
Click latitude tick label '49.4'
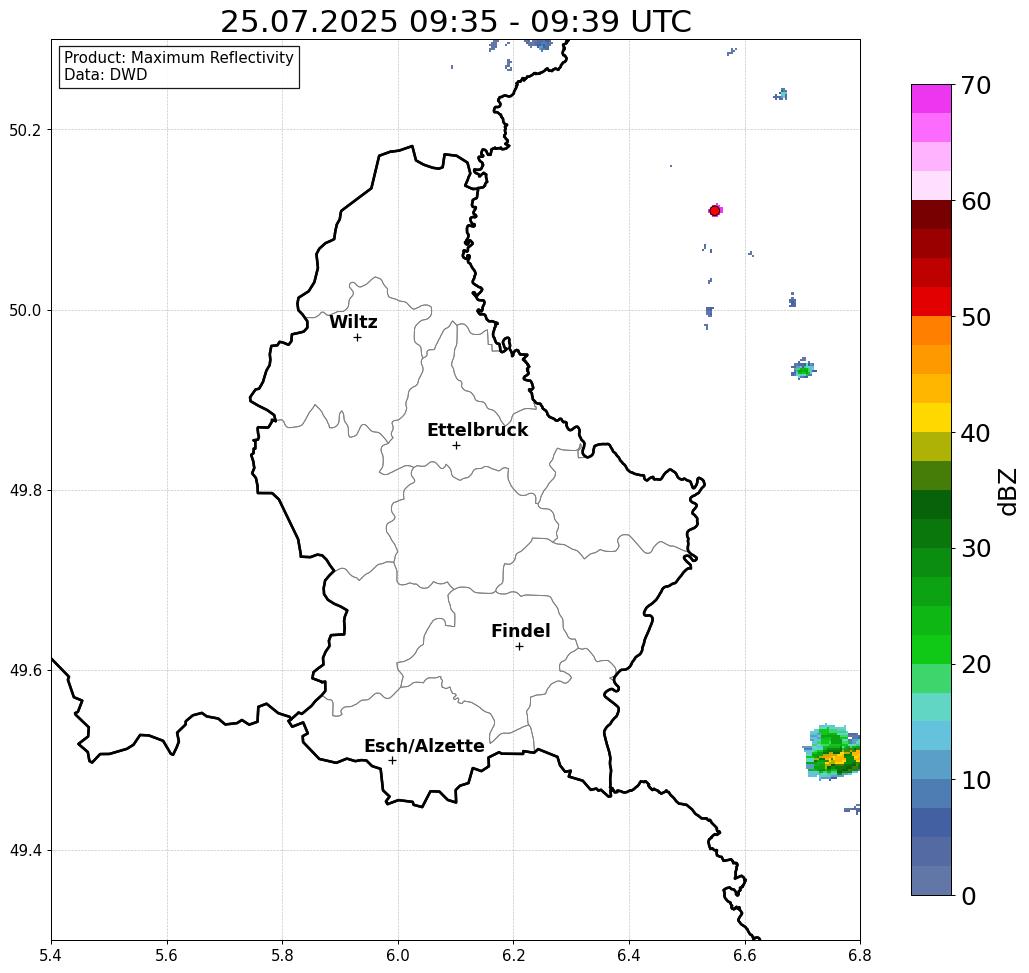(x=25, y=851)
